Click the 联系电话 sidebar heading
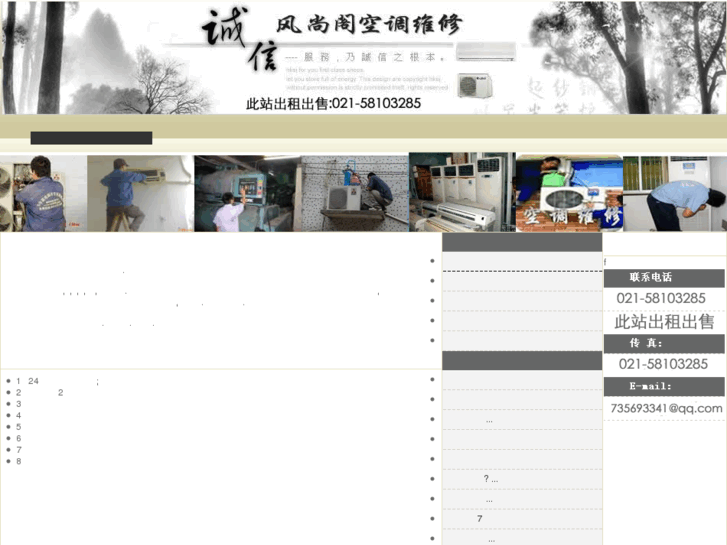 pos(664,278)
